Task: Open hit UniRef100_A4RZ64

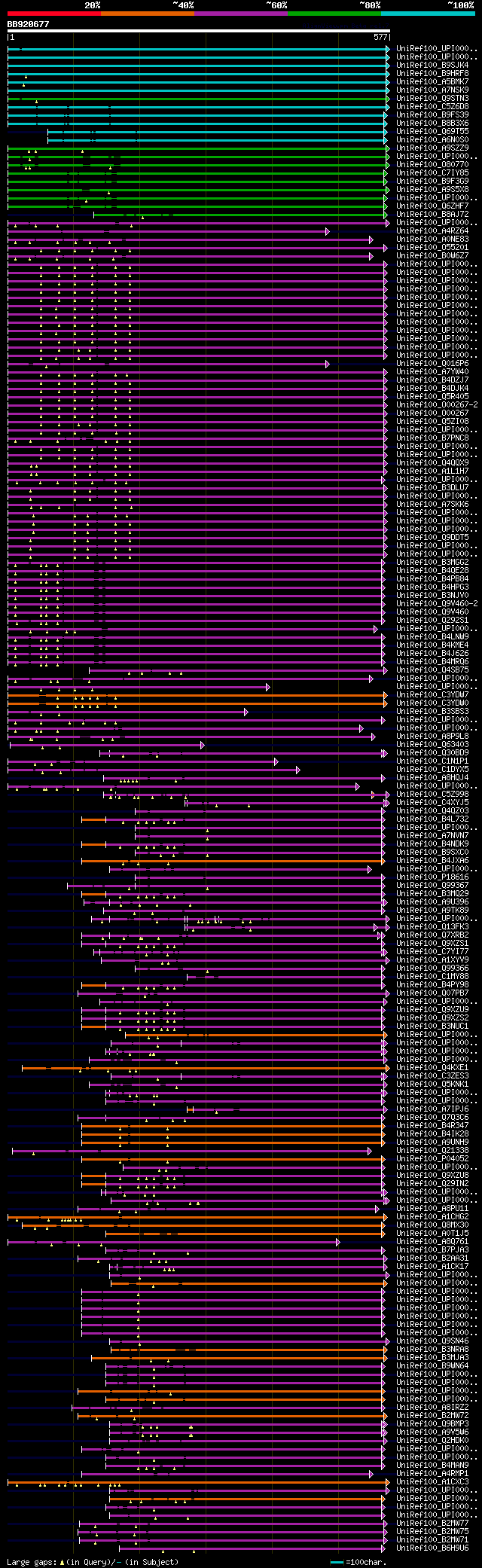Action: [x=432, y=230]
